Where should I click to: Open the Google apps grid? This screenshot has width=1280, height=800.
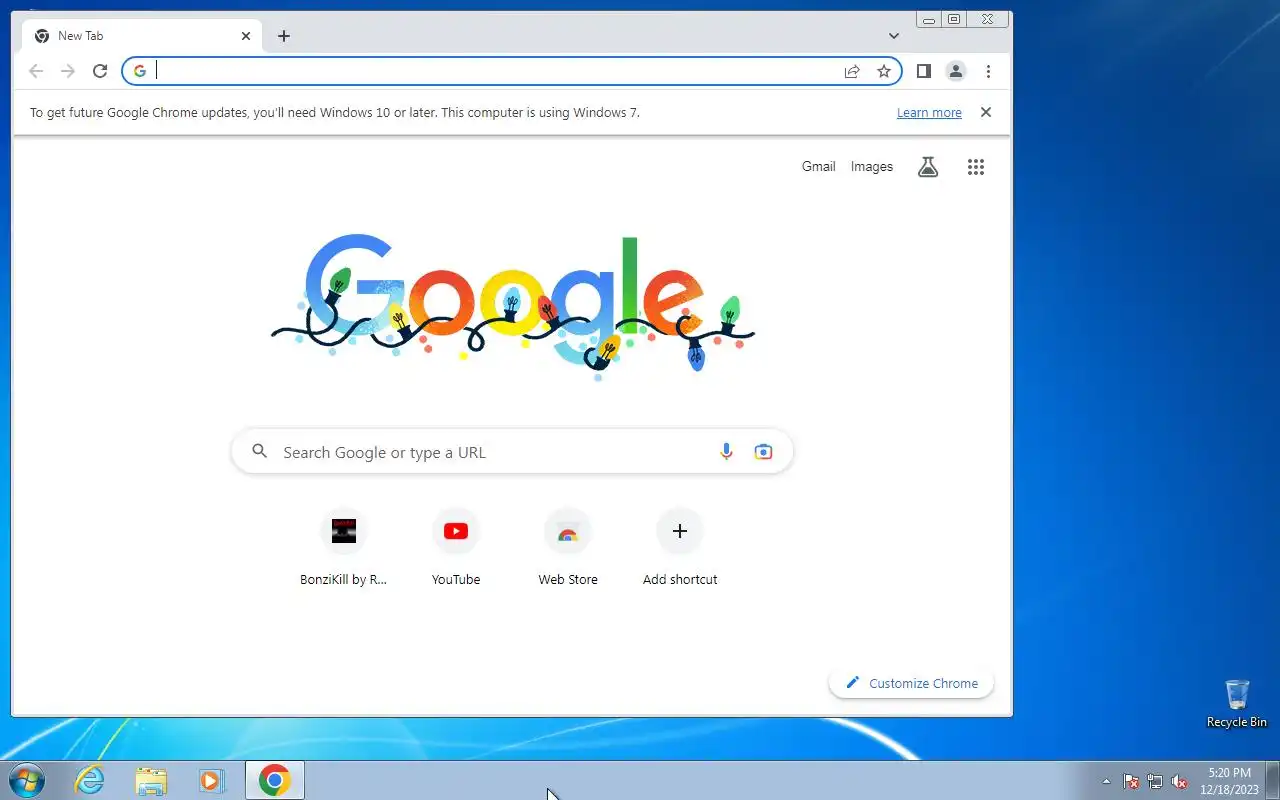(976, 167)
